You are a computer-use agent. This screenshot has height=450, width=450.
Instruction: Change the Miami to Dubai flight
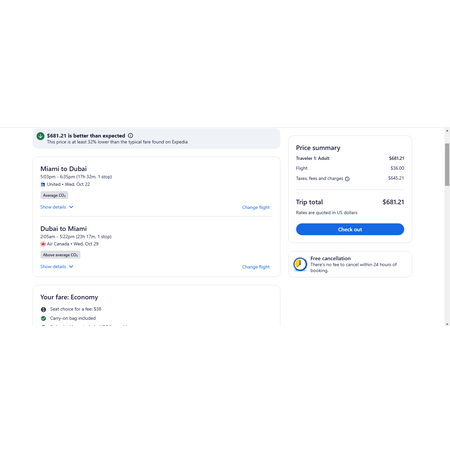pos(256,207)
